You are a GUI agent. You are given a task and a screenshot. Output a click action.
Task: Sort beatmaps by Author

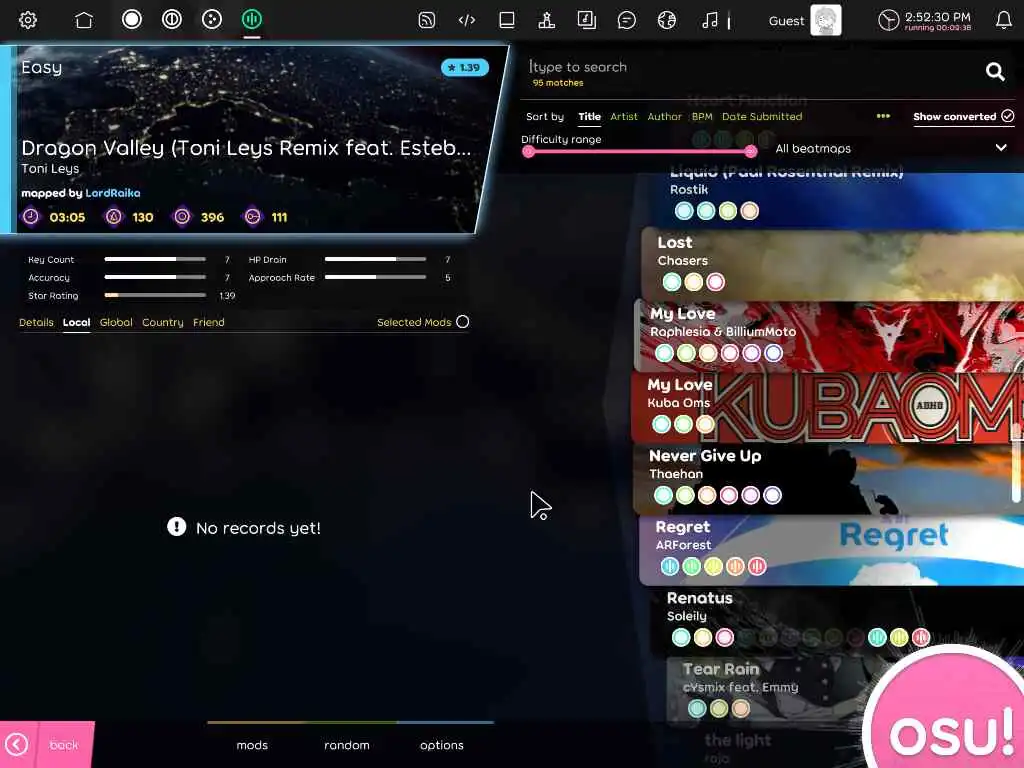coord(664,116)
